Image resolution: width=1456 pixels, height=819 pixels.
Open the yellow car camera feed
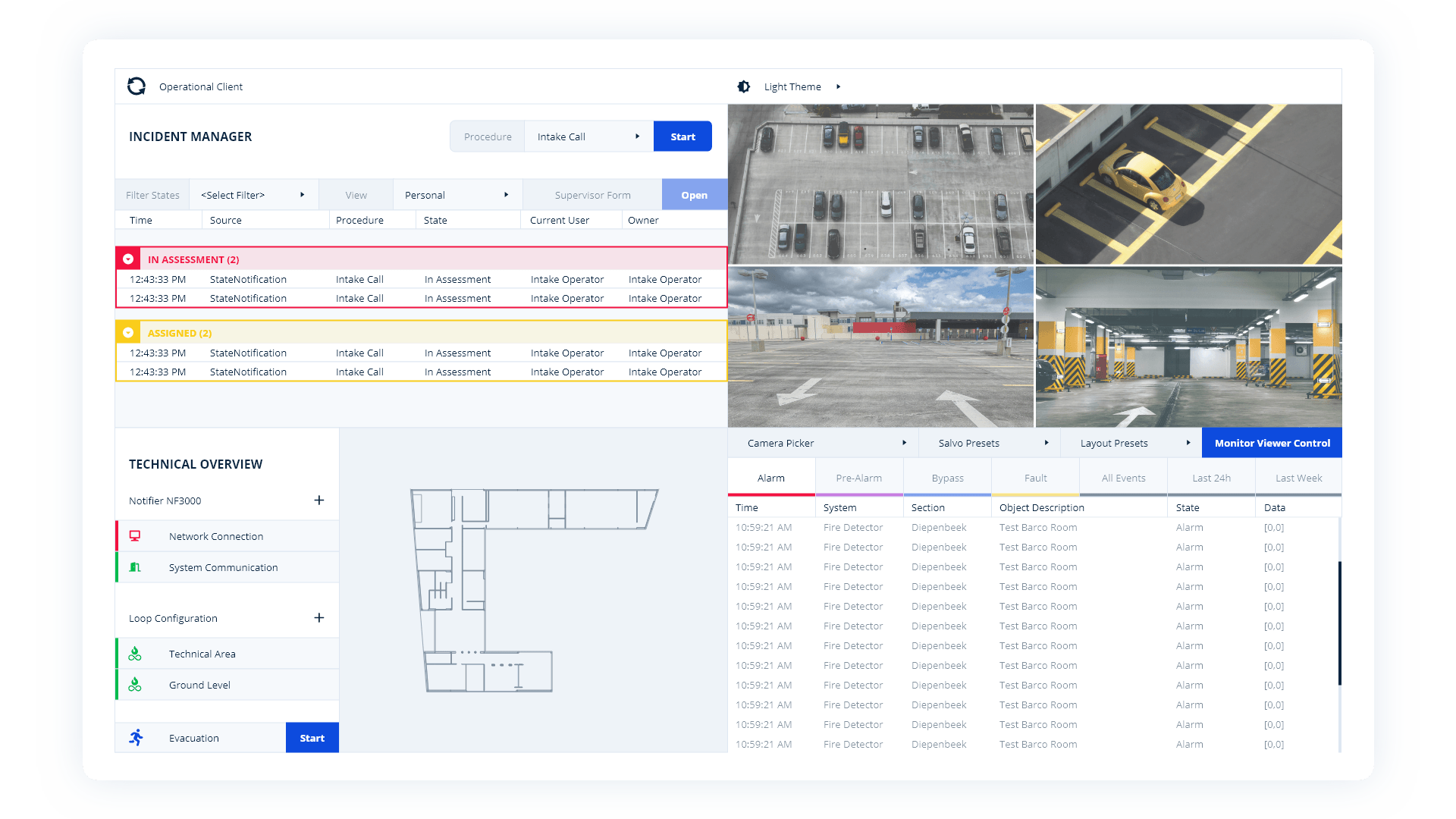[1188, 184]
